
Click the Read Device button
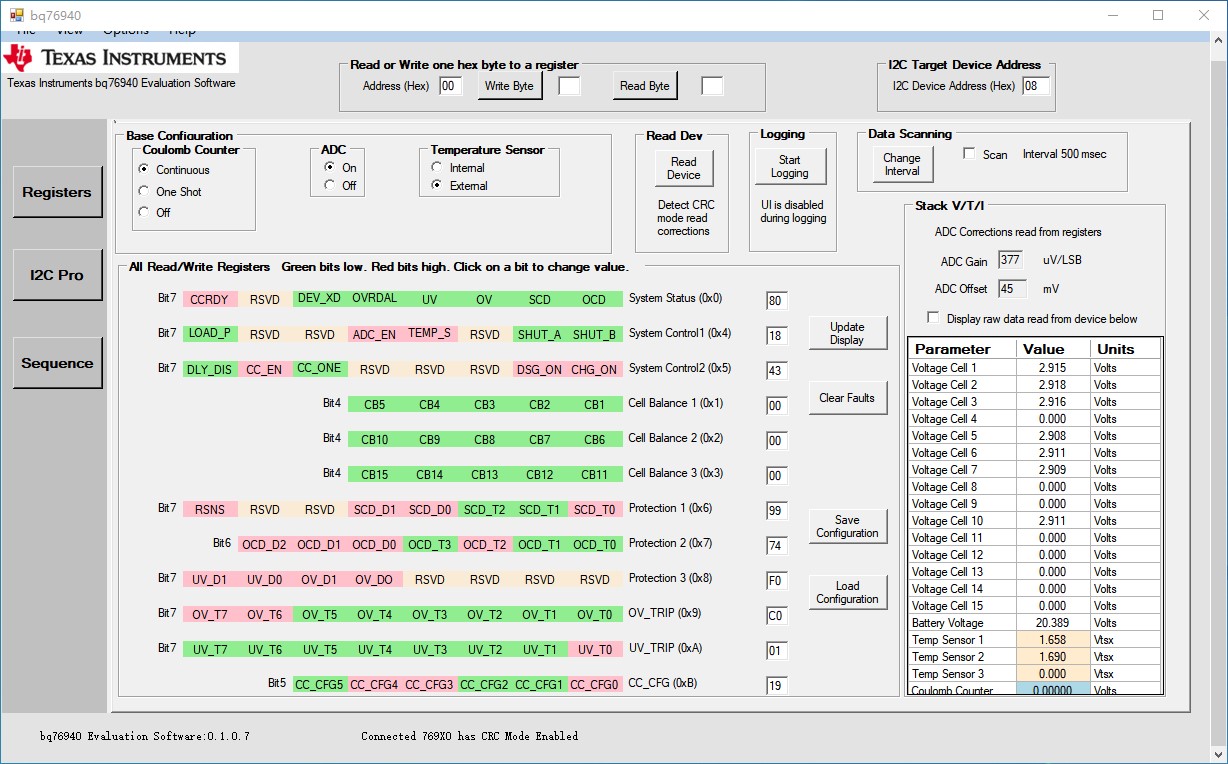(683, 168)
